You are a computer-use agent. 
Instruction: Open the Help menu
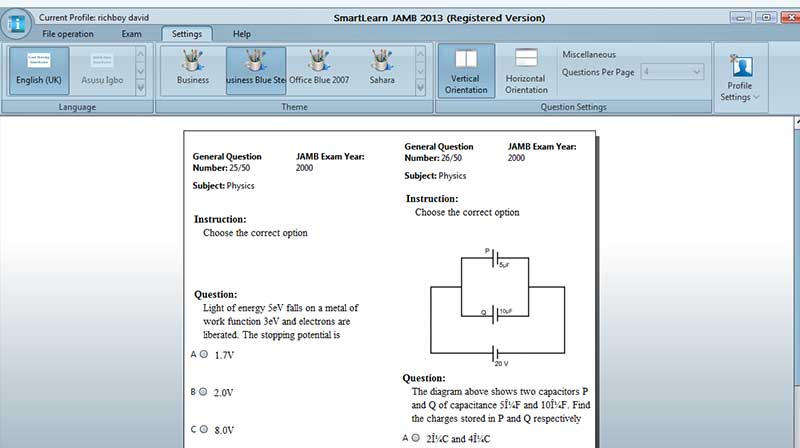(241, 34)
